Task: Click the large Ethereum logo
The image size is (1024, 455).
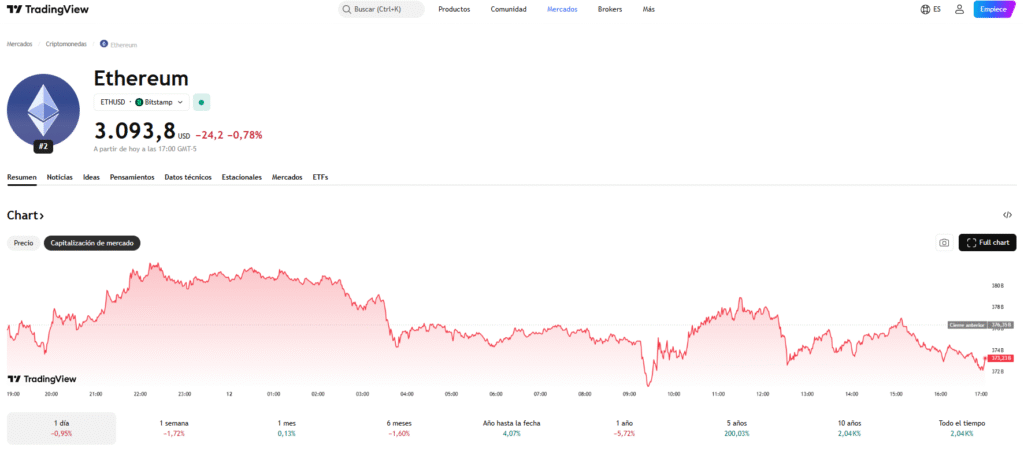Action: [42, 109]
